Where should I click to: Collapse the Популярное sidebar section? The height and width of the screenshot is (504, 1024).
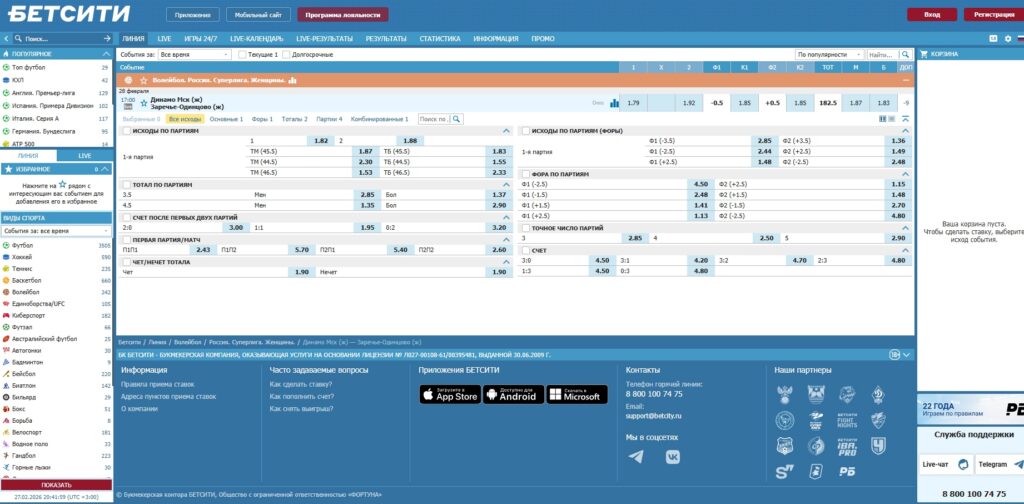[x=107, y=53]
